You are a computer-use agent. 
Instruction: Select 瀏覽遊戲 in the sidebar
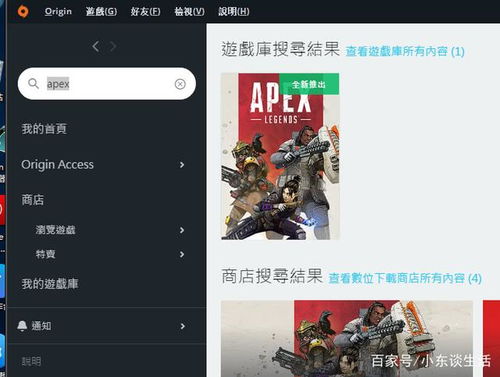click(56, 230)
